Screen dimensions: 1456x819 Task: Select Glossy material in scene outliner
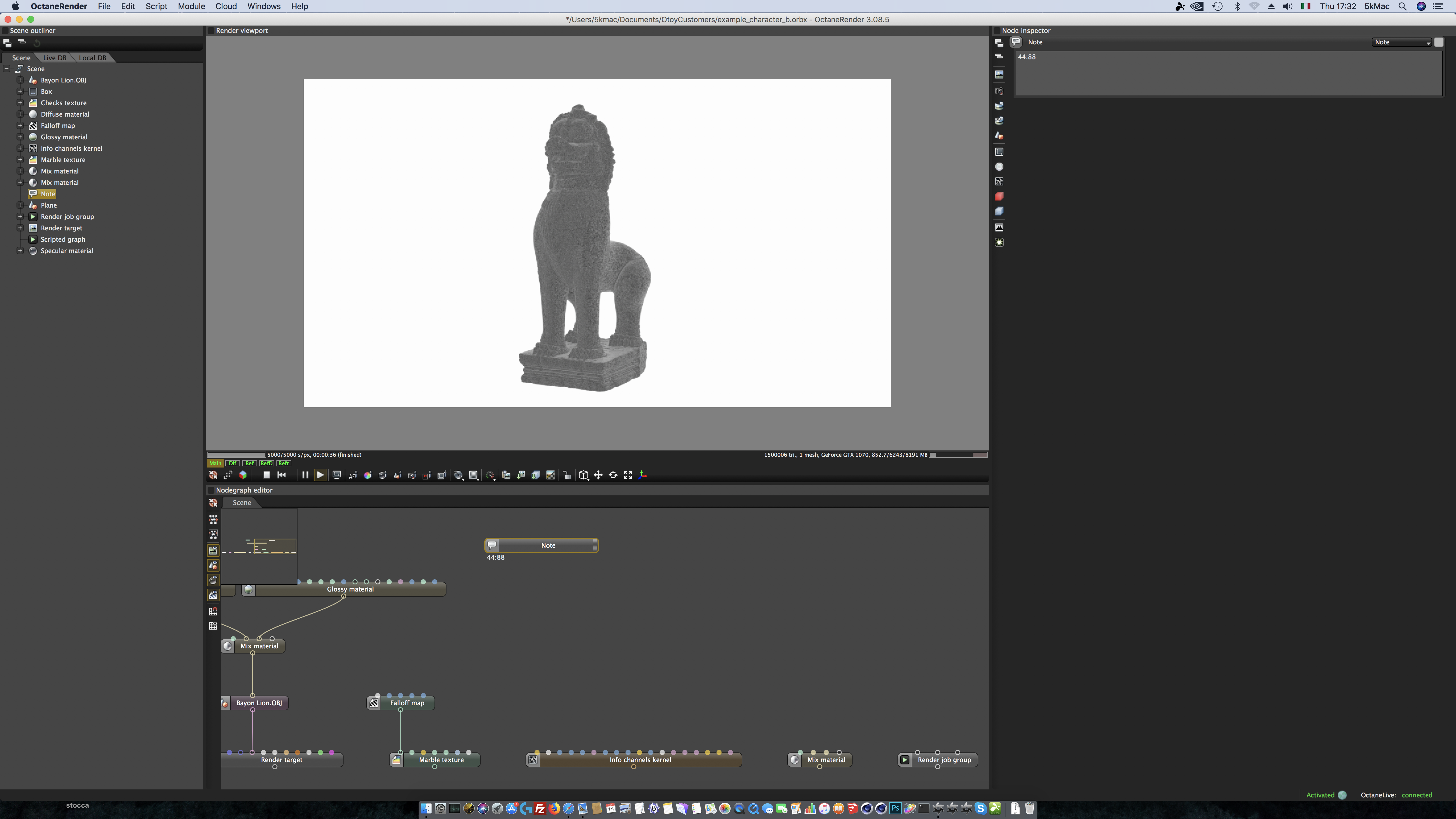pyautogui.click(x=64, y=137)
